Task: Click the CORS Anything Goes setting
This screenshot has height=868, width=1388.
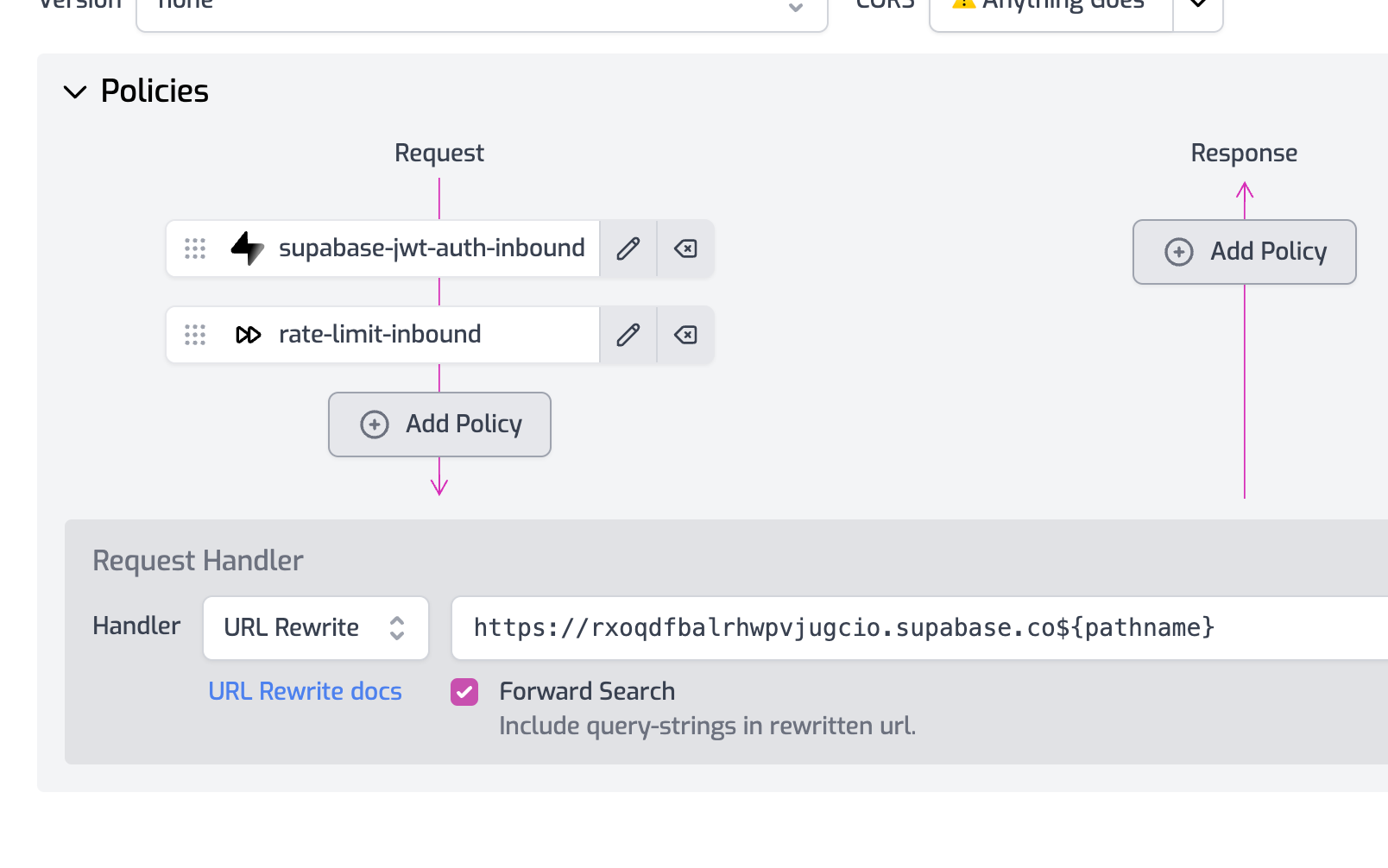Action: coord(1053,7)
